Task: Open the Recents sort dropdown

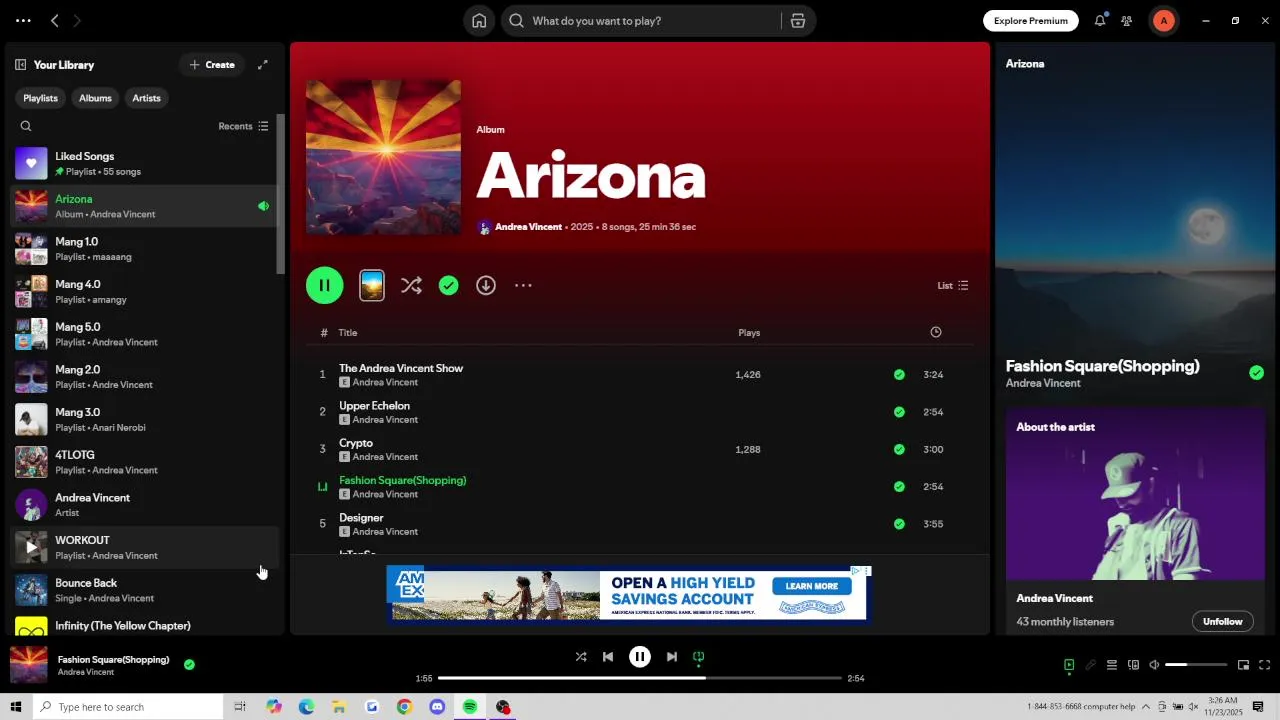Action: (243, 126)
